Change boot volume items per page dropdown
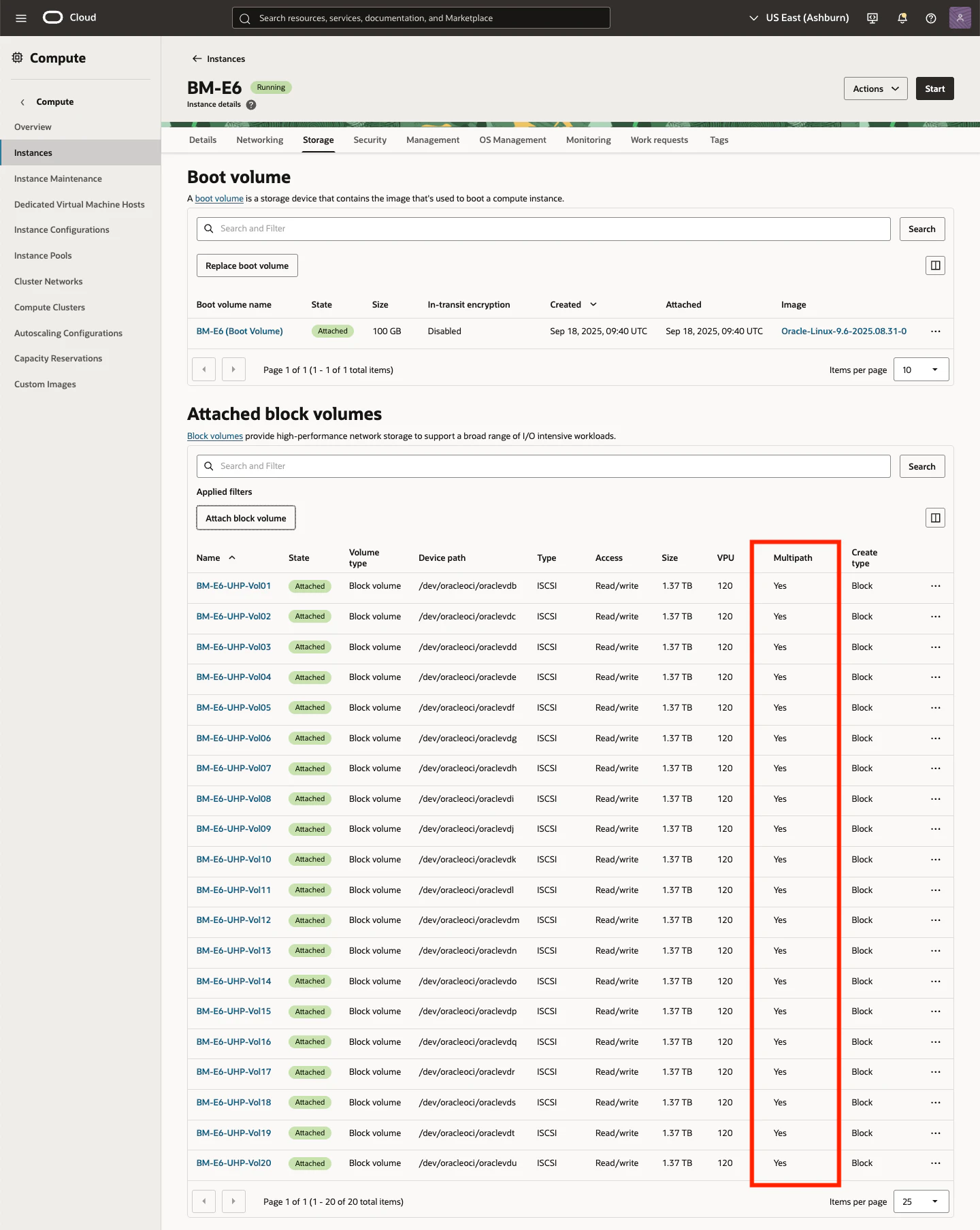 pos(921,370)
